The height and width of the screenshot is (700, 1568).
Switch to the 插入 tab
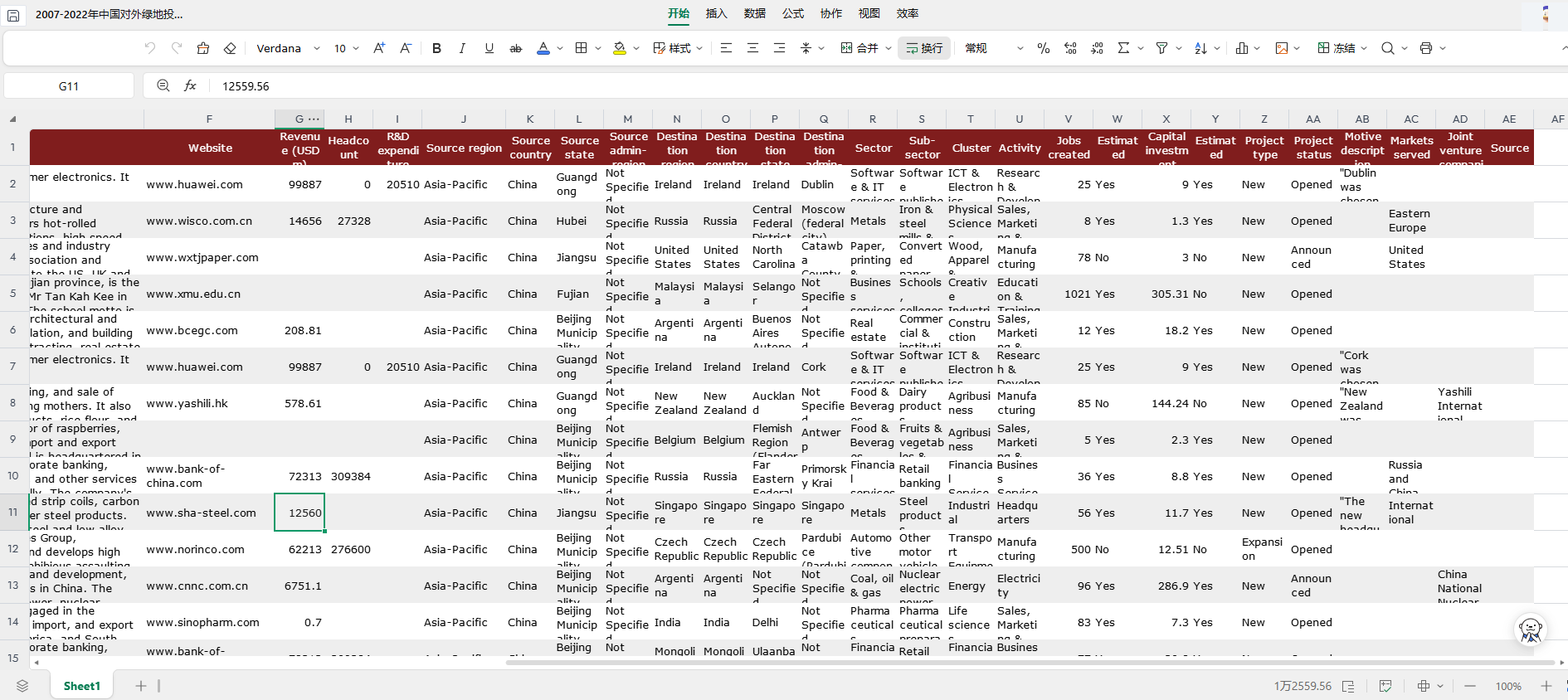point(716,13)
